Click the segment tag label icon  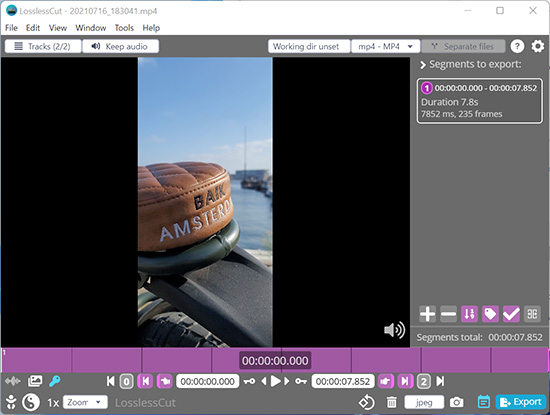pyautogui.click(x=490, y=314)
